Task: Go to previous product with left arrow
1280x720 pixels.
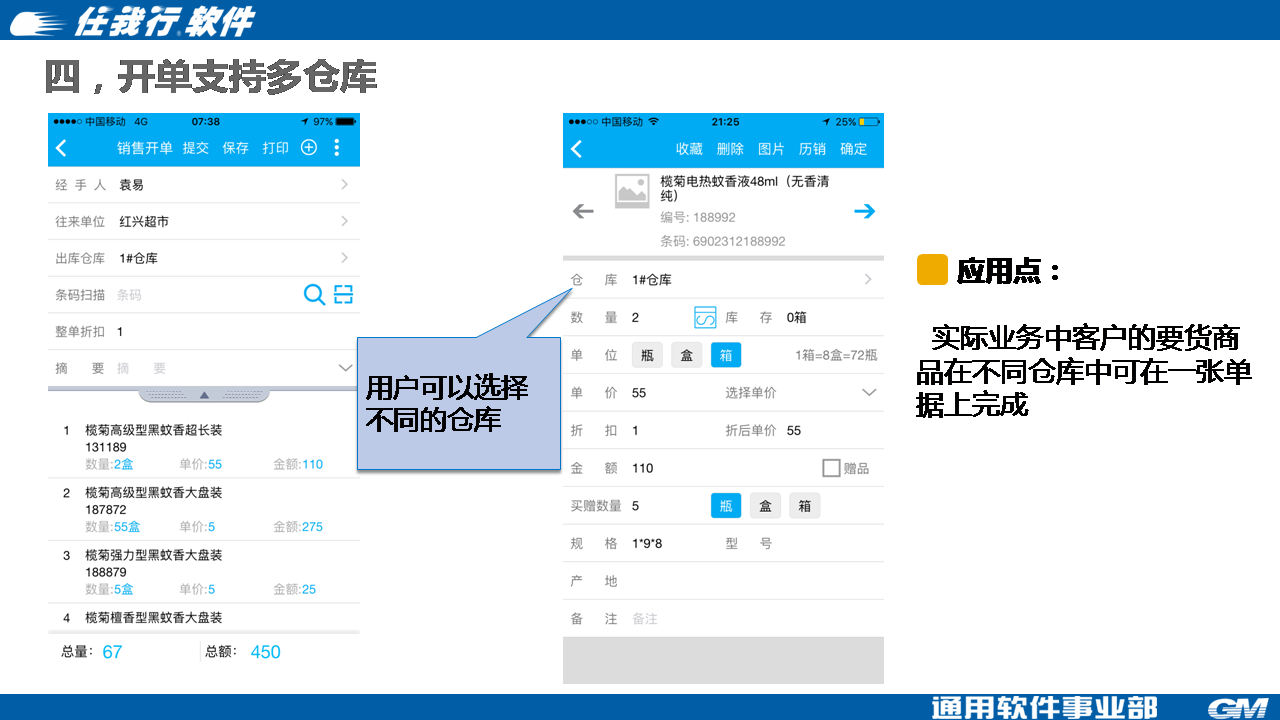Action: [583, 211]
